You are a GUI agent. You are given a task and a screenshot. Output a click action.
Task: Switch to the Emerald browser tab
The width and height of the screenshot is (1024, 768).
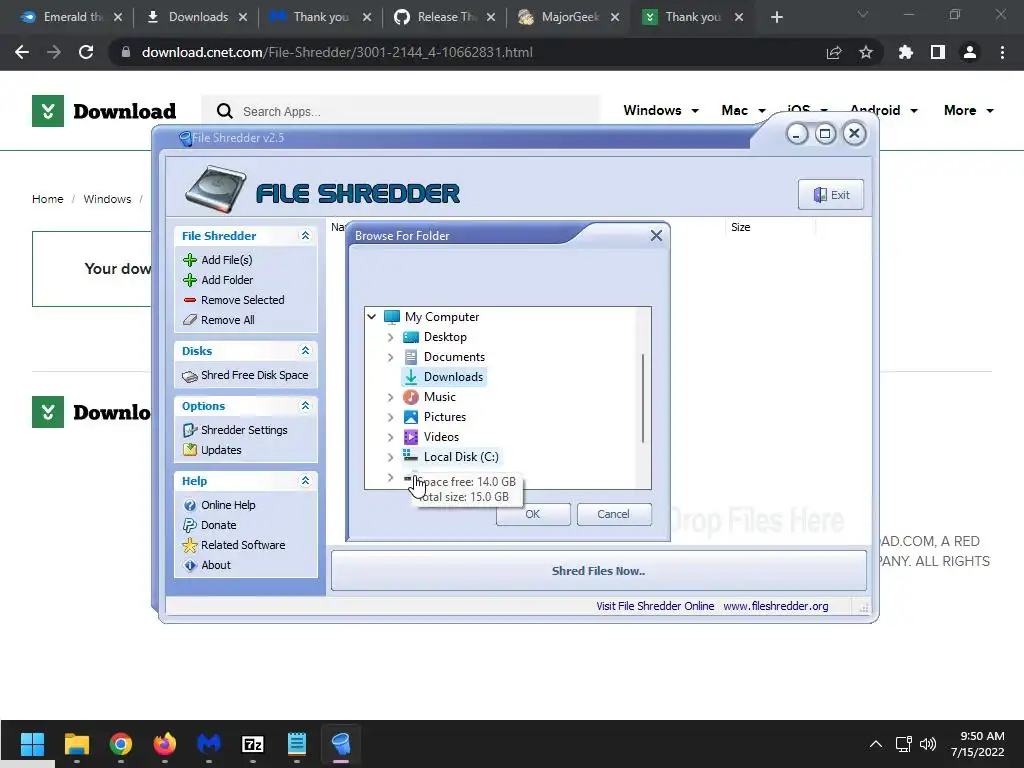[71, 17]
